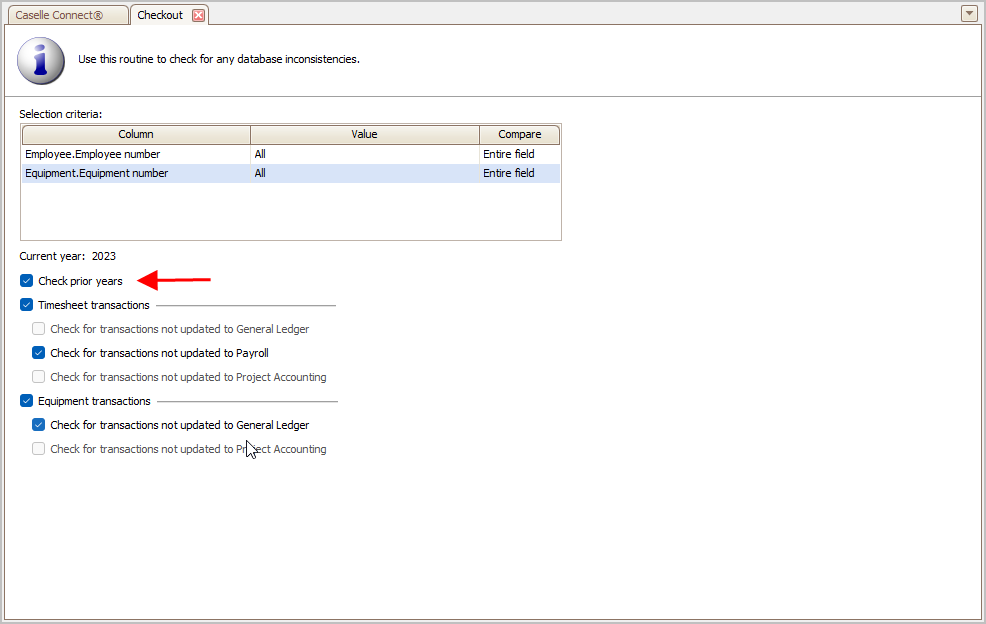Uncheck equipment transactions not updated to General Ledger
The height and width of the screenshot is (624, 986).
click(x=38, y=425)
